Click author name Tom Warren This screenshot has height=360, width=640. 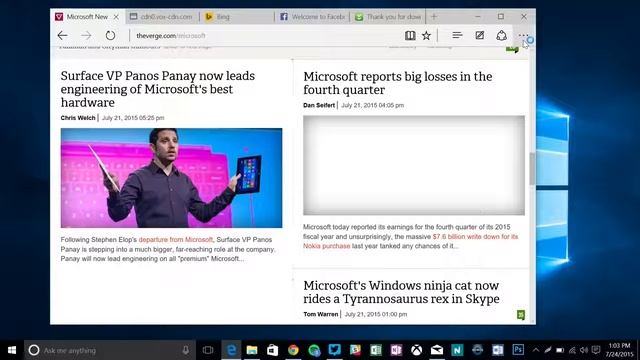pos(320,314)
